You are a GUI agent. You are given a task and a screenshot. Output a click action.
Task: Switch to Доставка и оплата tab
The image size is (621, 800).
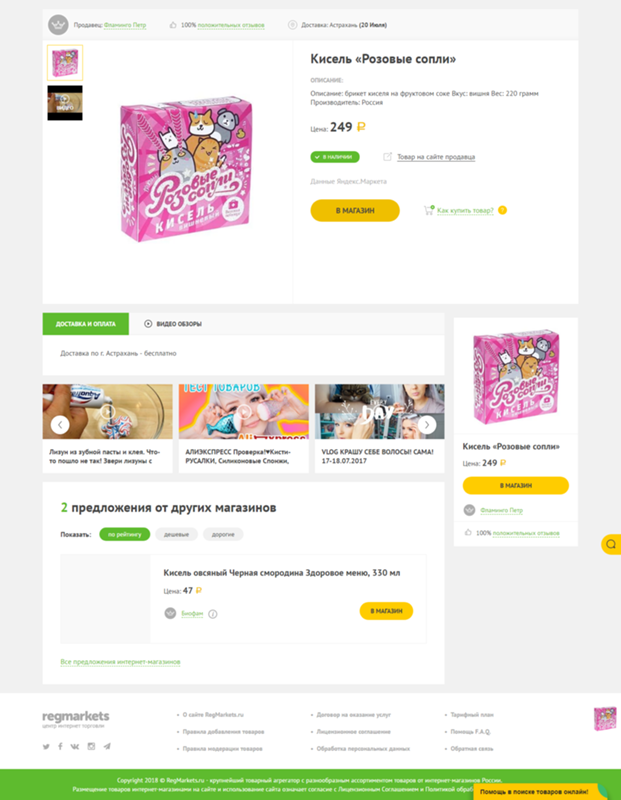pyautogui.click(x=86, y=324)
